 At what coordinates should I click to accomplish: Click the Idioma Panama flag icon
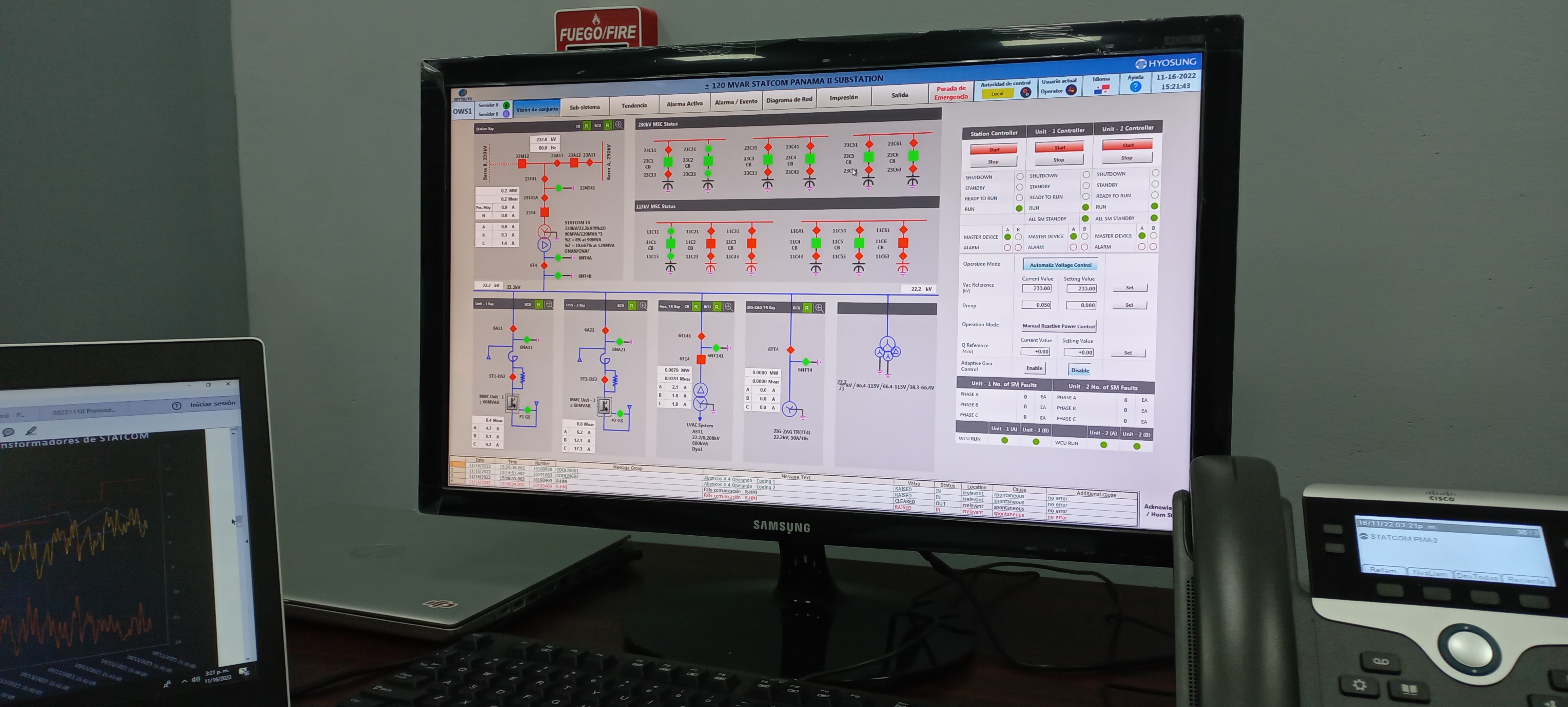tap(1102, 89)
